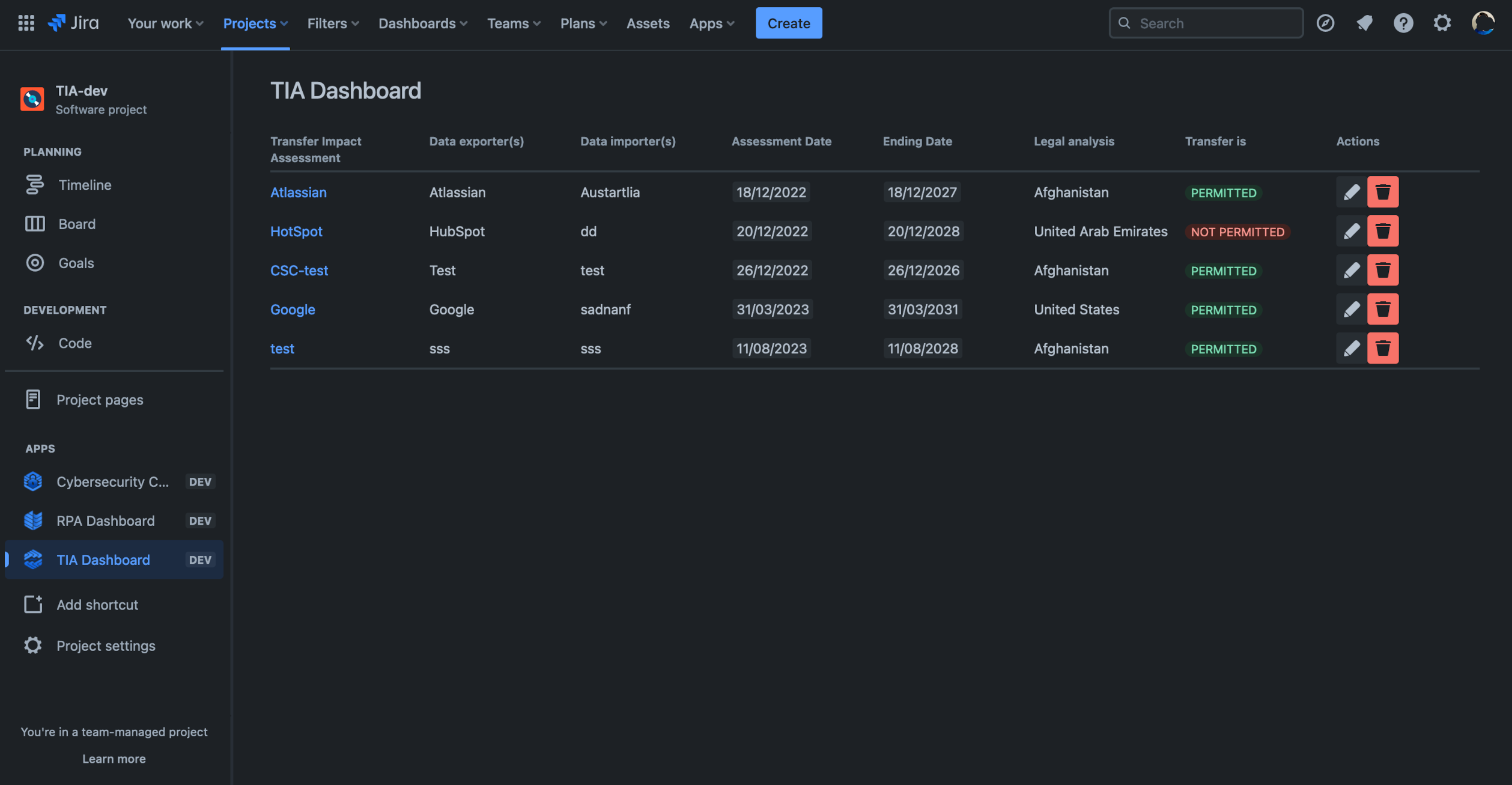
Task: Open Board in the sidebar
Action: (114, 224)
